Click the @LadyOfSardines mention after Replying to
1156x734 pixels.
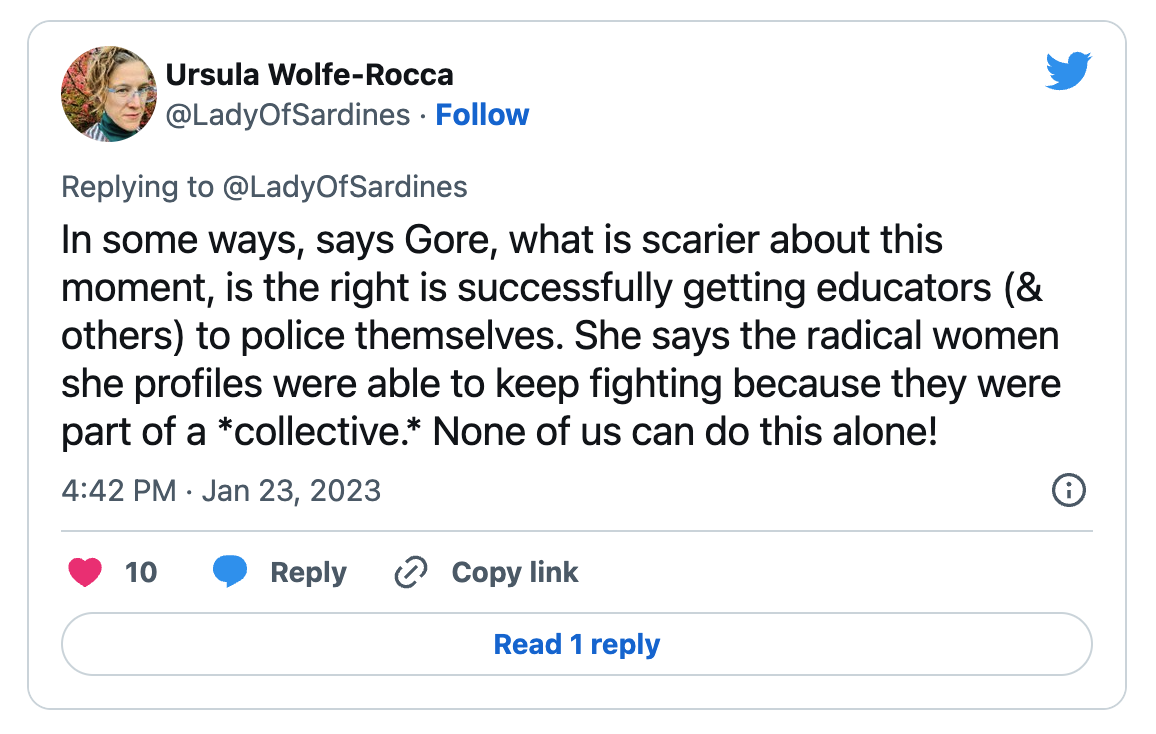345,187
